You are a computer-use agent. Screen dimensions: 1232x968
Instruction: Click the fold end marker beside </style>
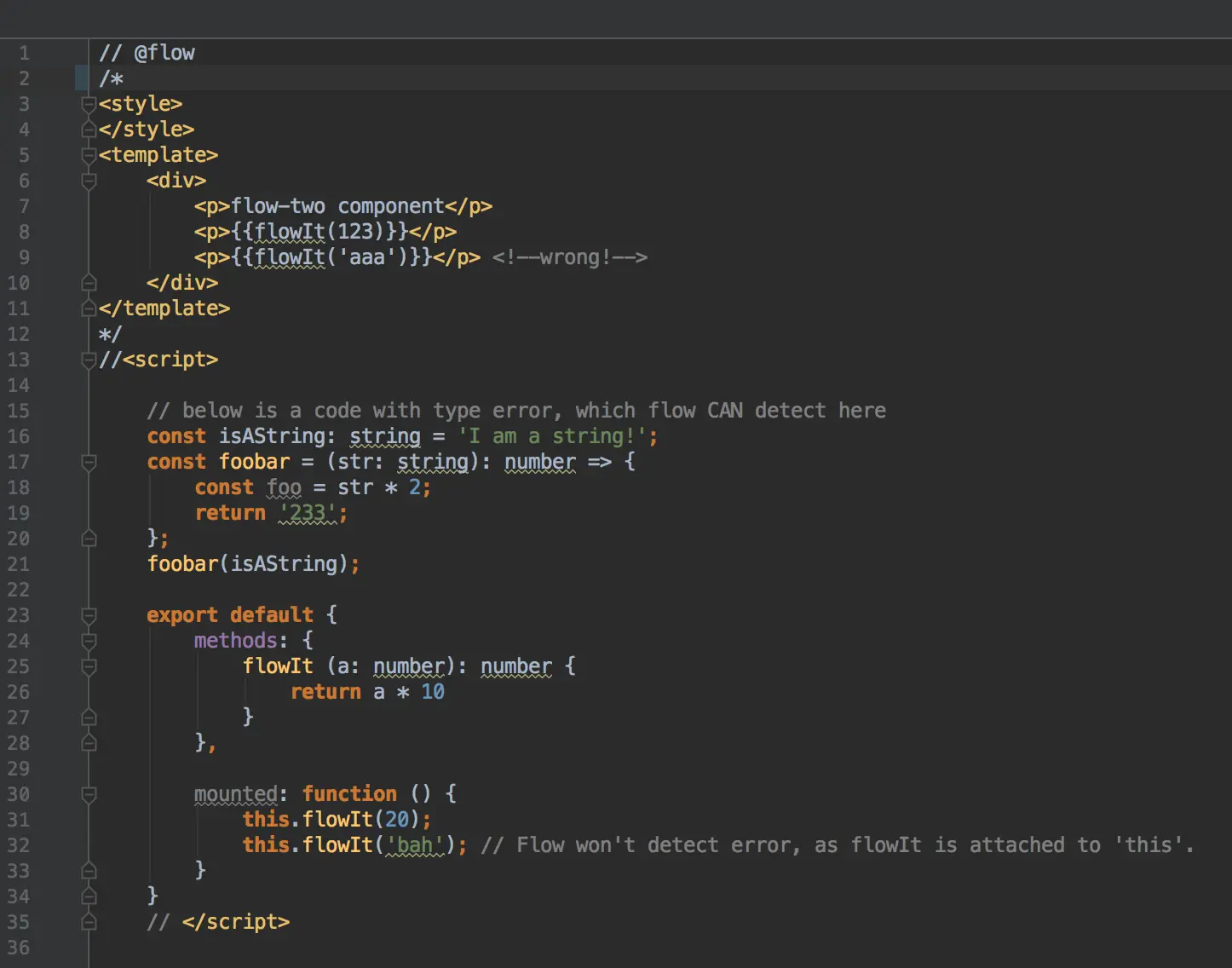click(x=89, y=130)
